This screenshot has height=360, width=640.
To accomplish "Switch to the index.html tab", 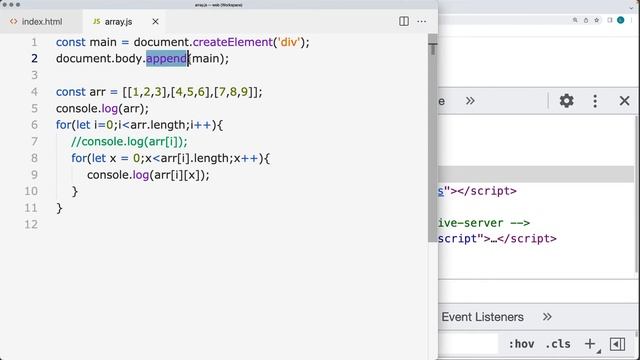I will click(41, 22).
